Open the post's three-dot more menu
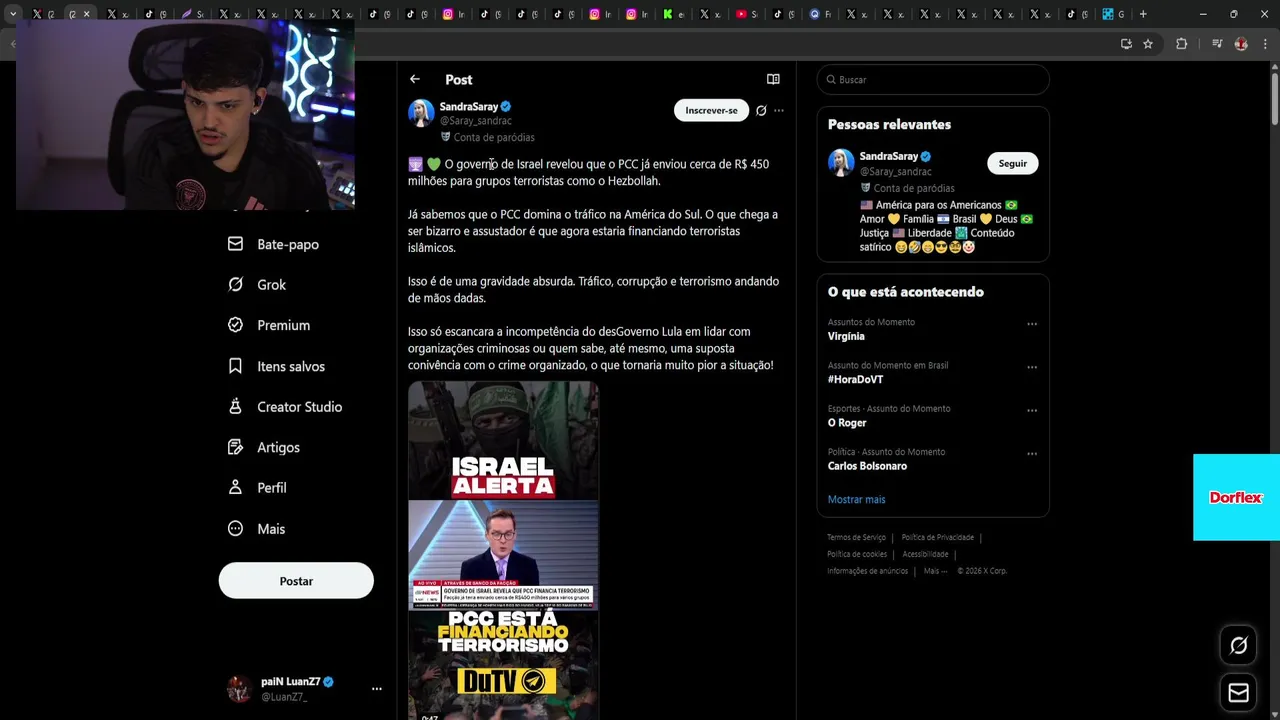 (779, 110)
